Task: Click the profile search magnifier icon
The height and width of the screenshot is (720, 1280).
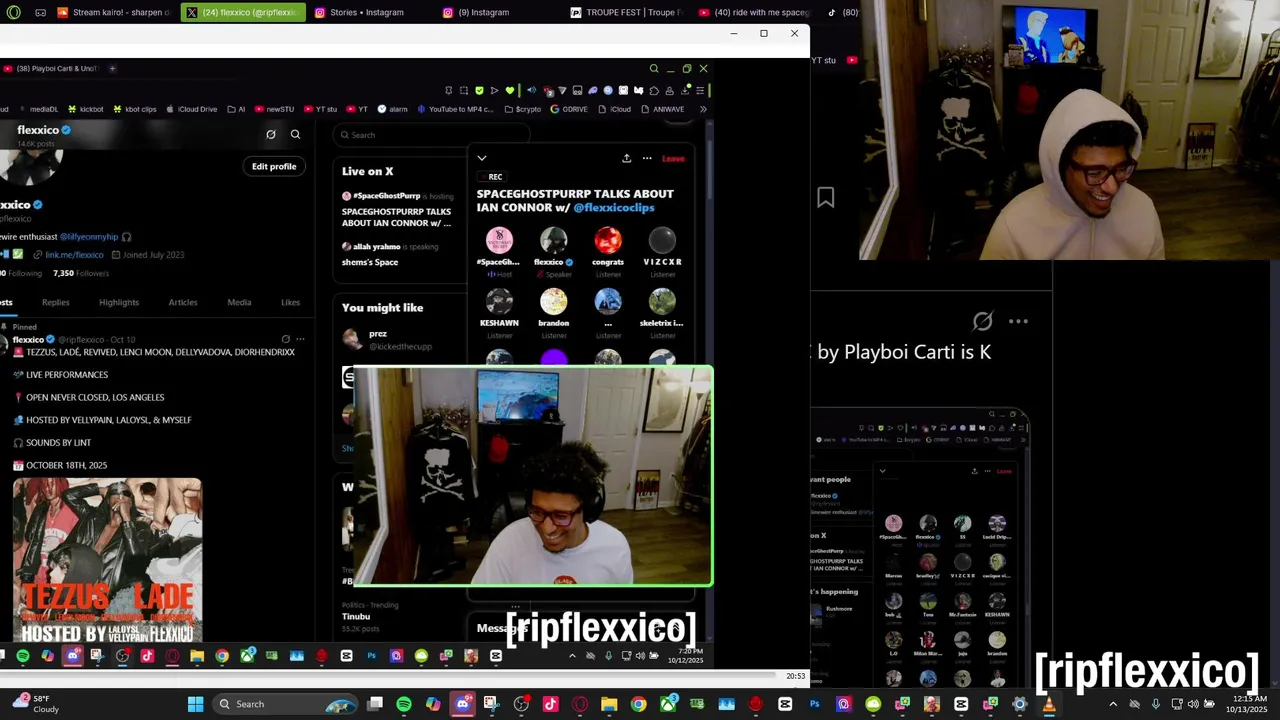Action: tap(295, 134)
